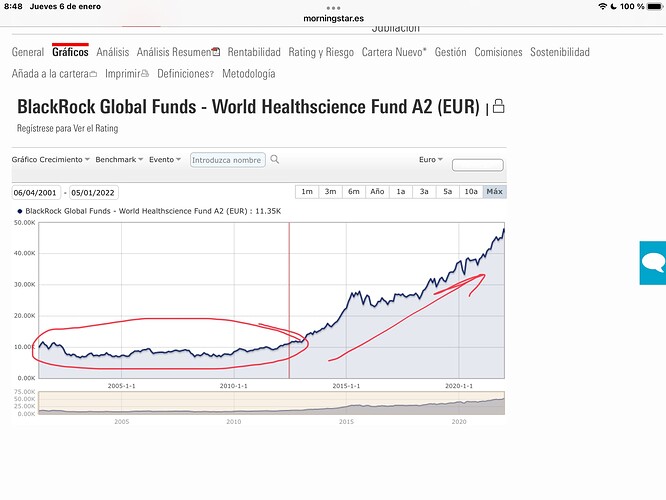
Task: Click the start date field 06/04/2001
Action: pos(38,193)
